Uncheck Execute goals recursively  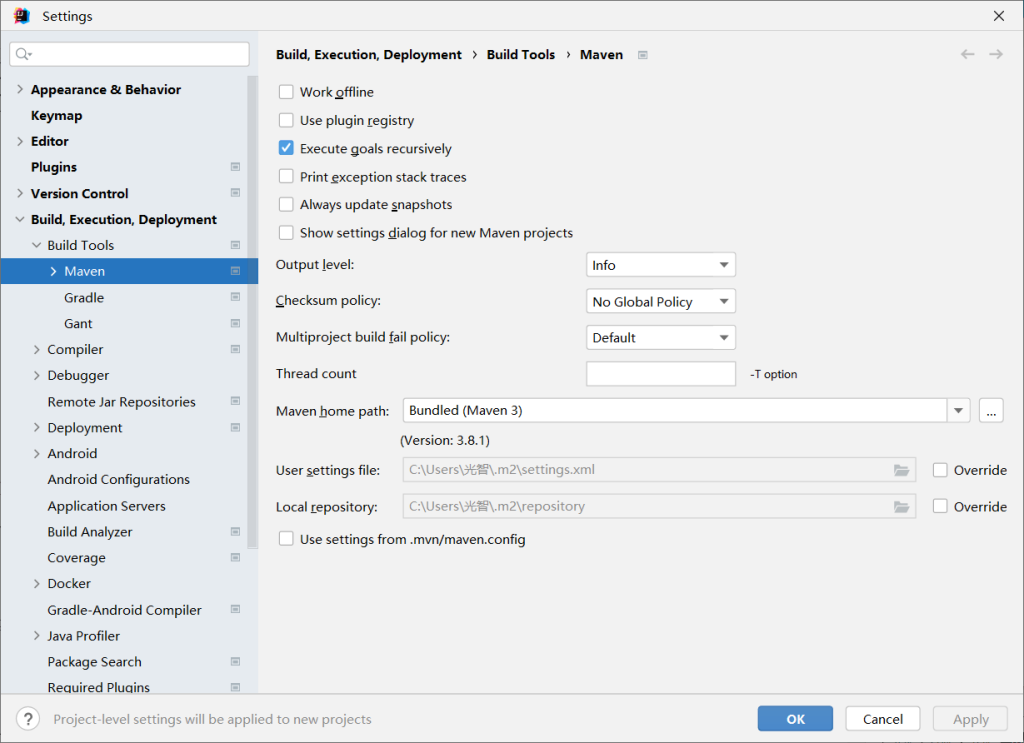tap(287, 148)
